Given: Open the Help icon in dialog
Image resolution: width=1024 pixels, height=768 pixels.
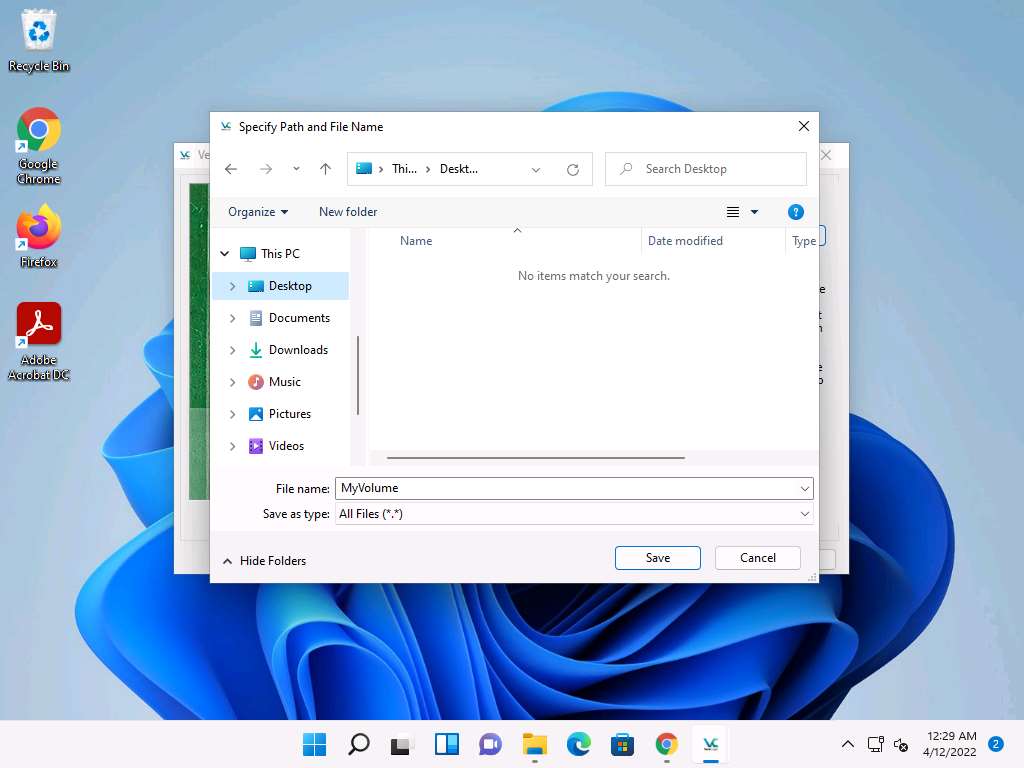Looking at the screenshot, I should (796, 212).
